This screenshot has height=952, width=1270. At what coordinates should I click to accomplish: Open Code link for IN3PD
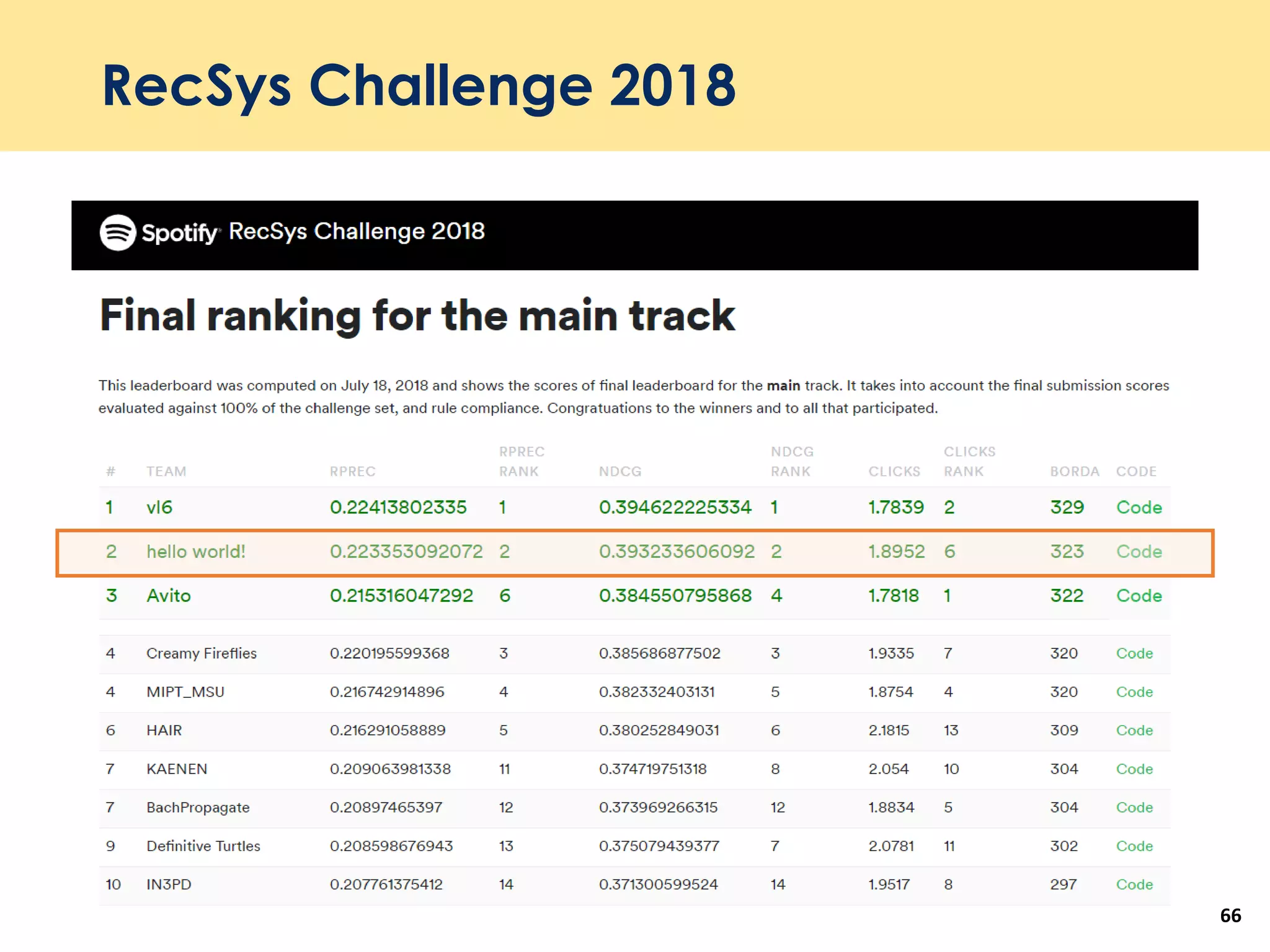[x=1134, y=884]
